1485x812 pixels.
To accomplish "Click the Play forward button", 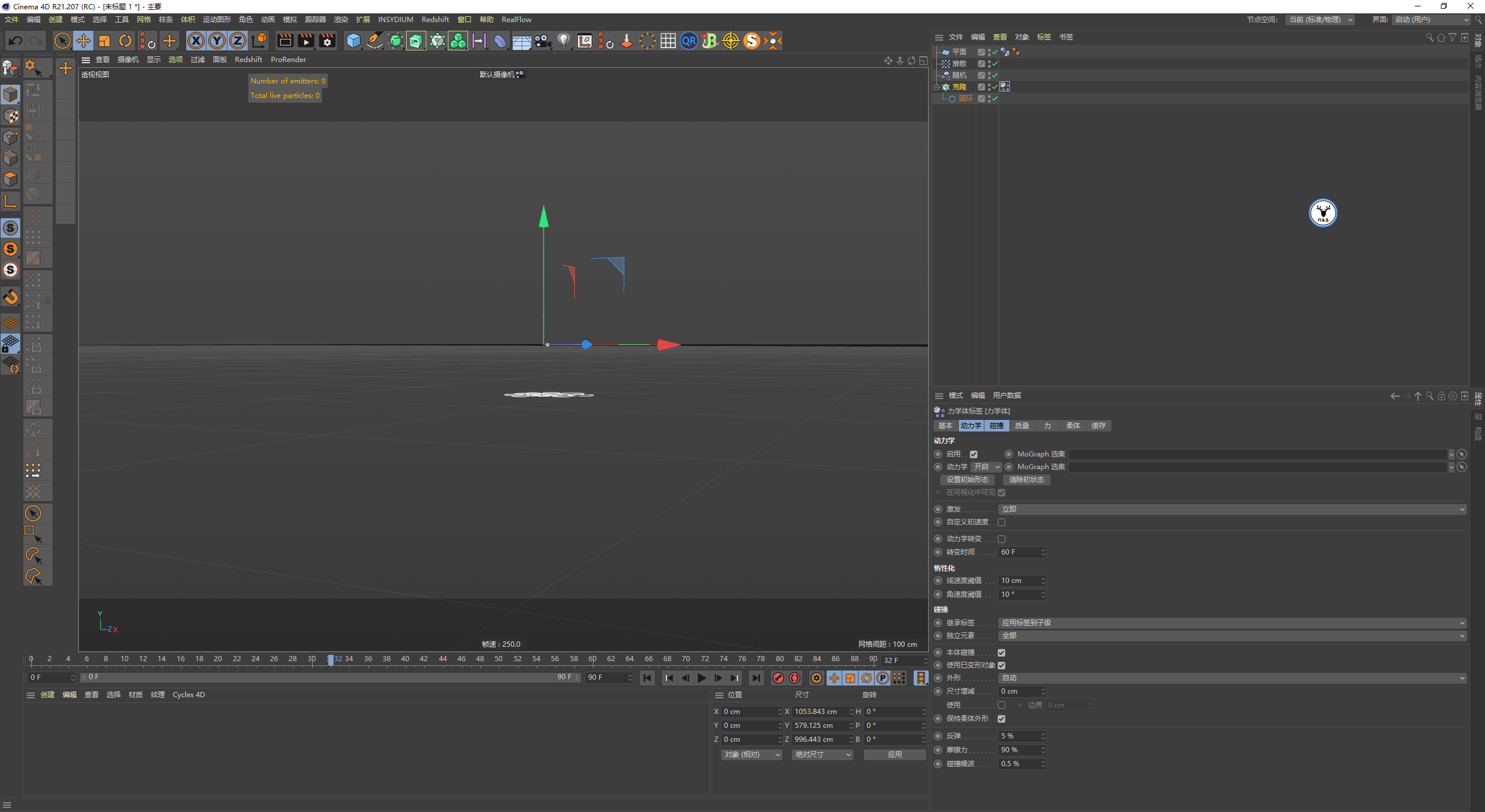I will tap(702, 677).
